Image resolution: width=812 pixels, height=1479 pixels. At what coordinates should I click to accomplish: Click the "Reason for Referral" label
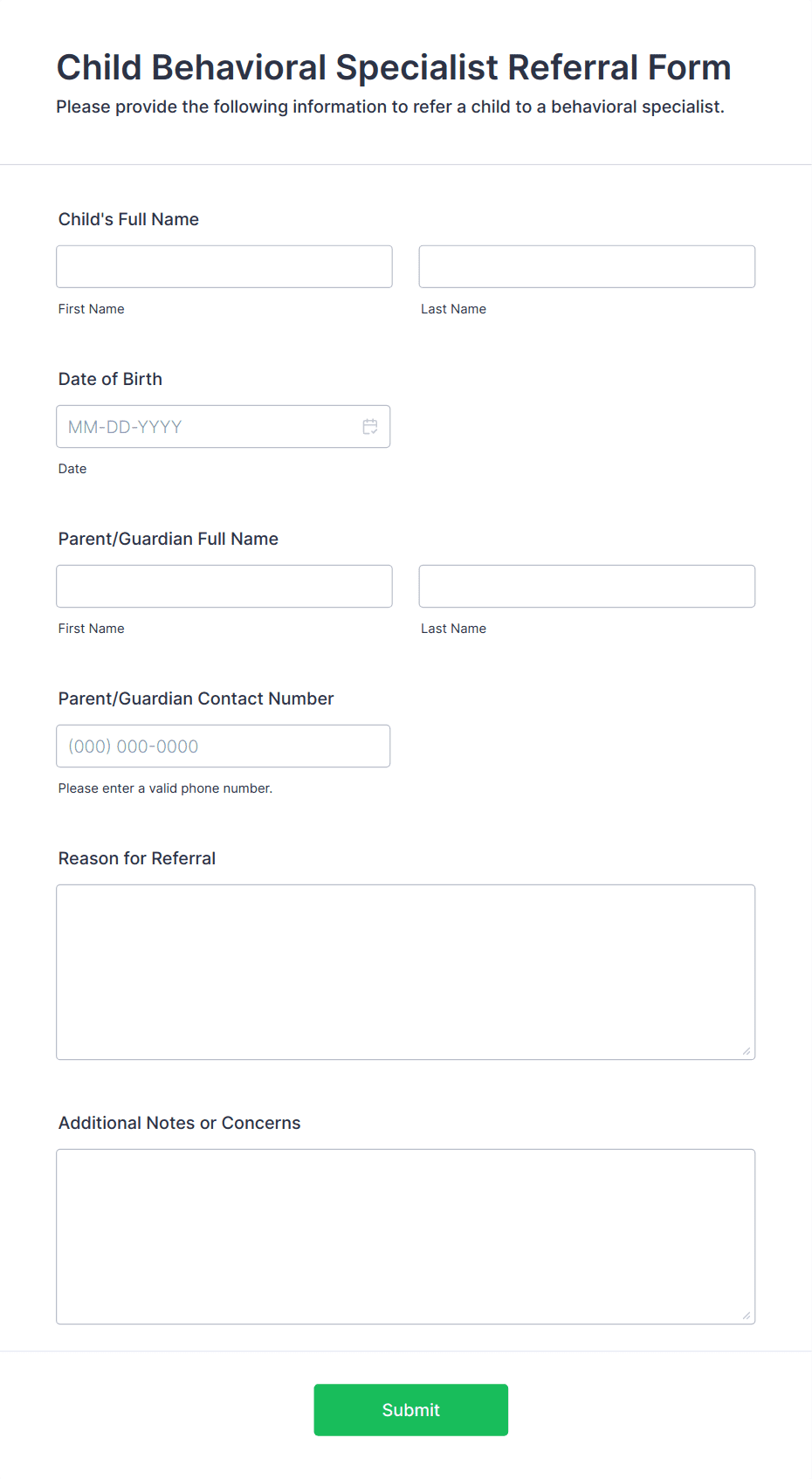pos(137,858)
